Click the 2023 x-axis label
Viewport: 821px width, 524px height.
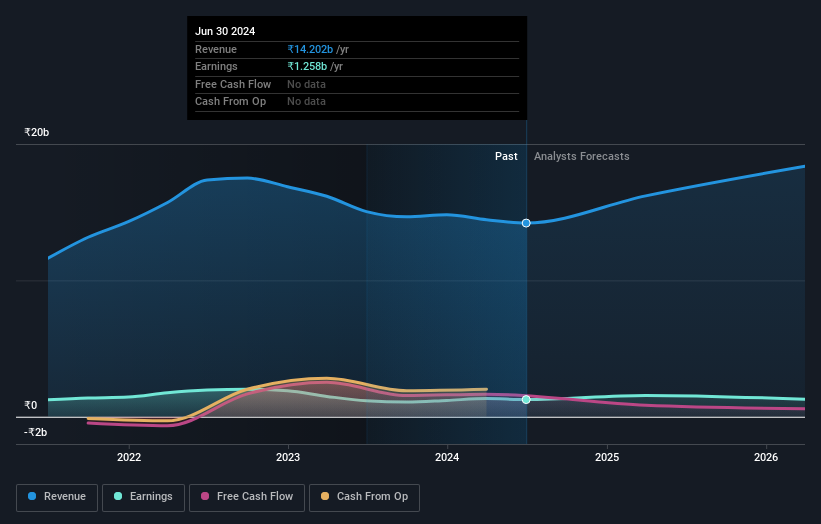click(288, 457)
